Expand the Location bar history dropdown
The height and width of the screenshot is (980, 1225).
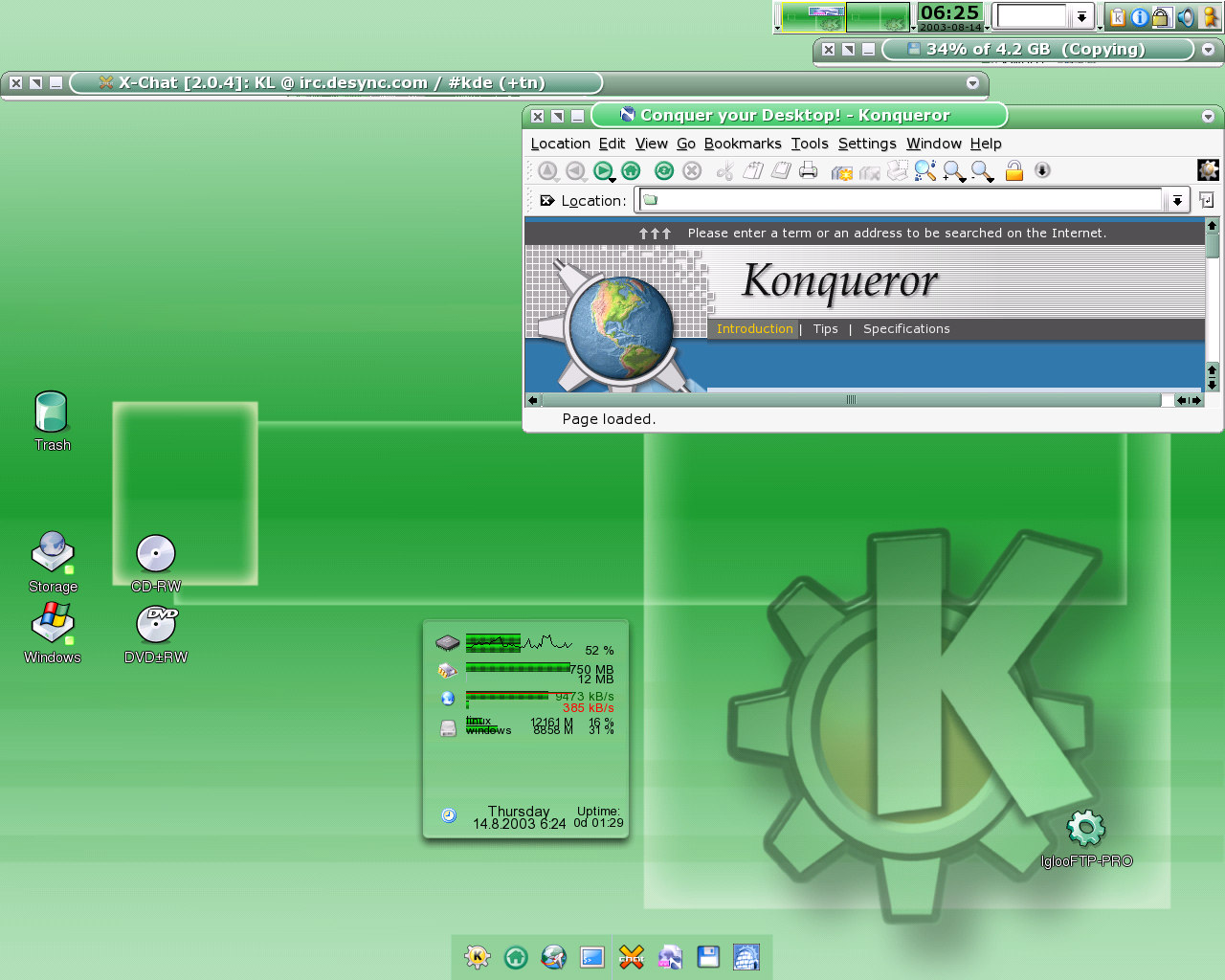[x=1177, y=200]
